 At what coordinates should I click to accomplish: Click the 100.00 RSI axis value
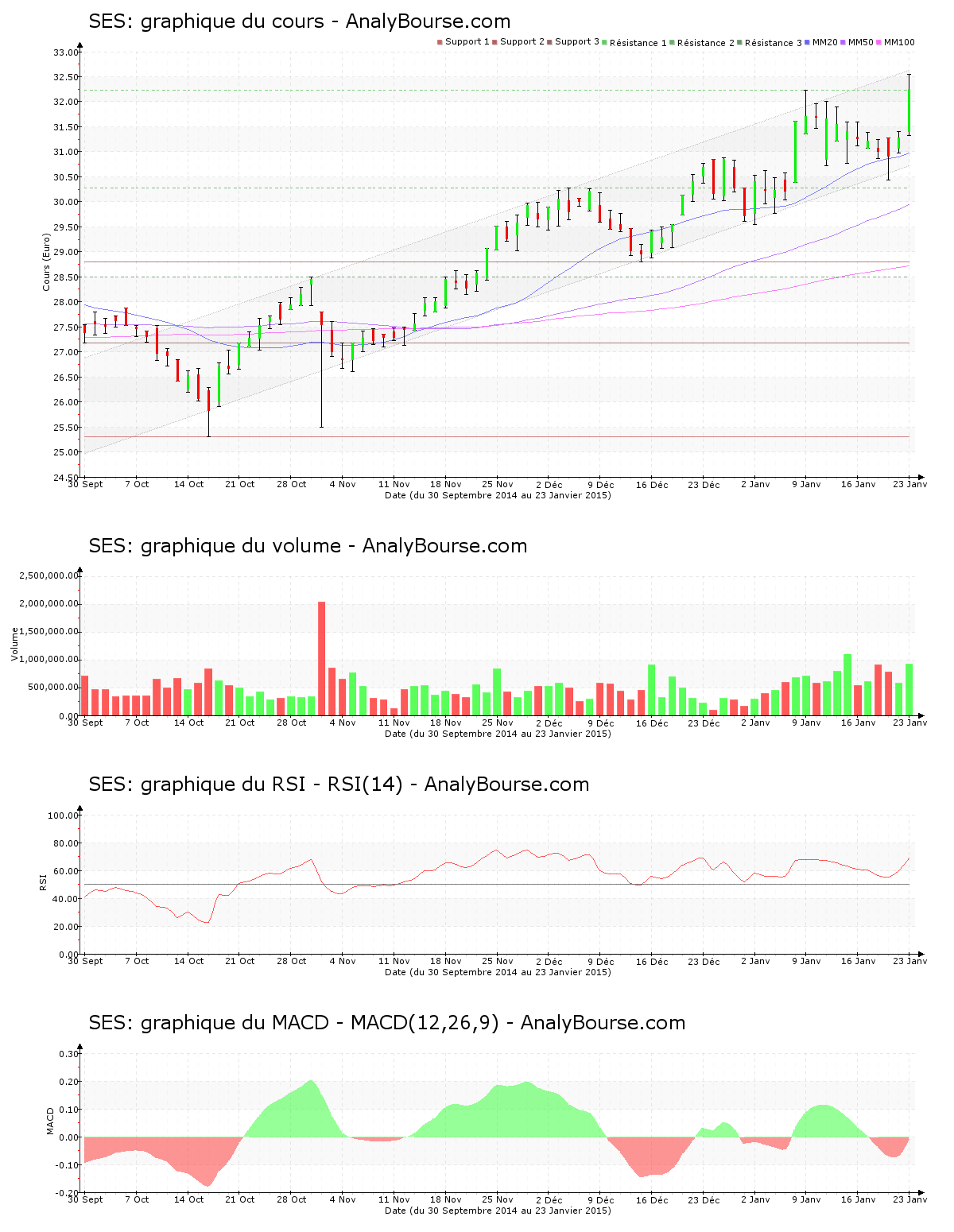point(64,816)
